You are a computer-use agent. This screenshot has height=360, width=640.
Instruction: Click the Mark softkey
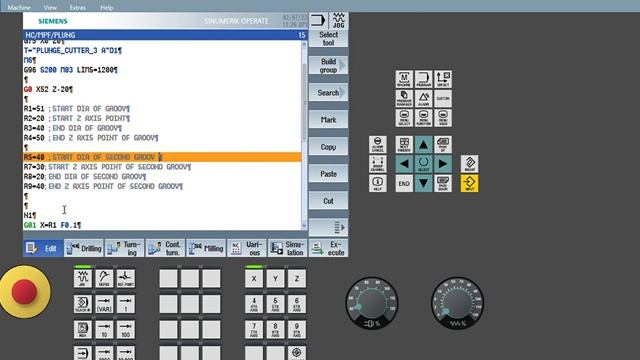tap(328, 120)
